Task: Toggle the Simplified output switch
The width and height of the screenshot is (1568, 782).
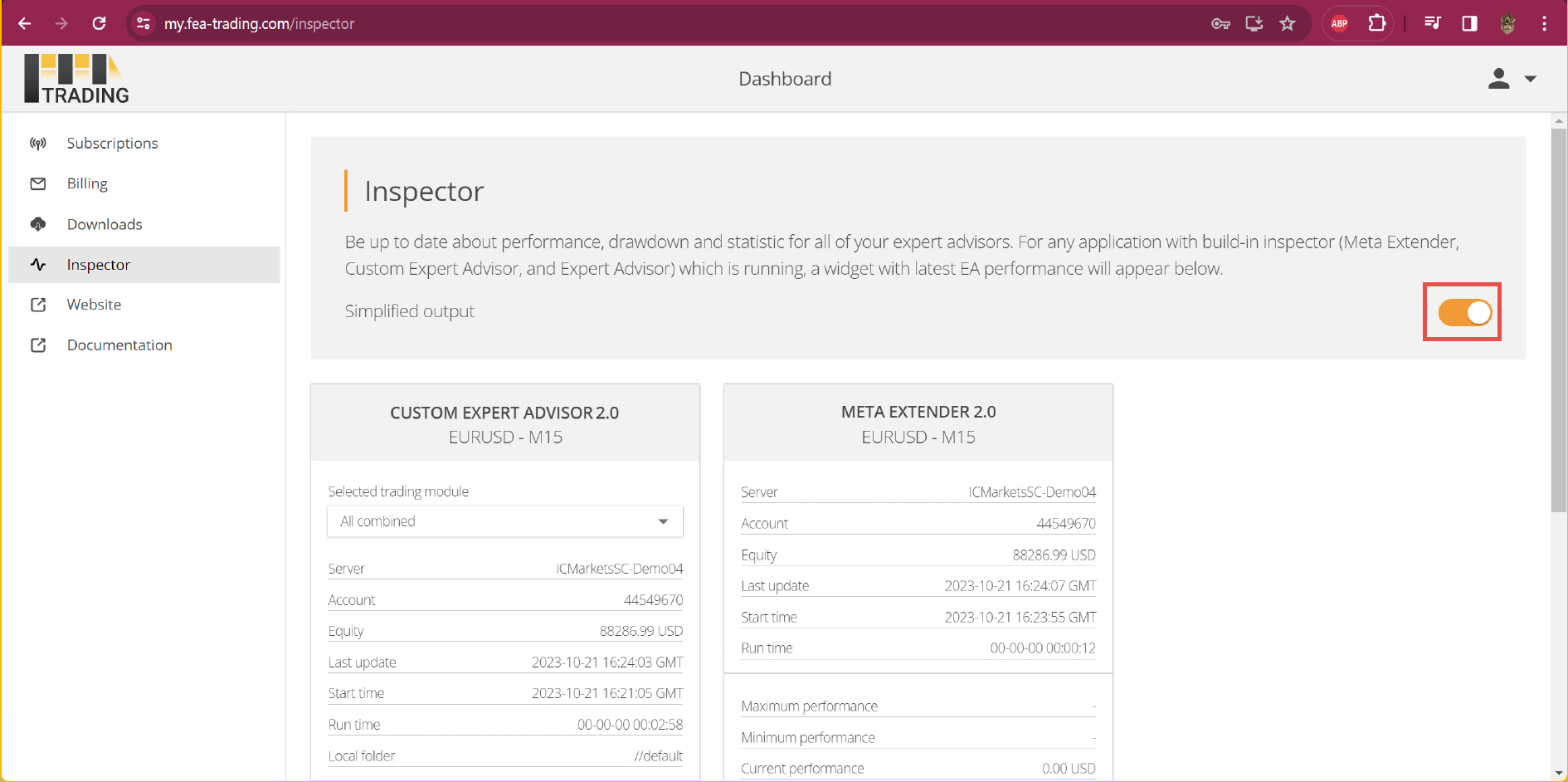Action: tap(1464, 312)
